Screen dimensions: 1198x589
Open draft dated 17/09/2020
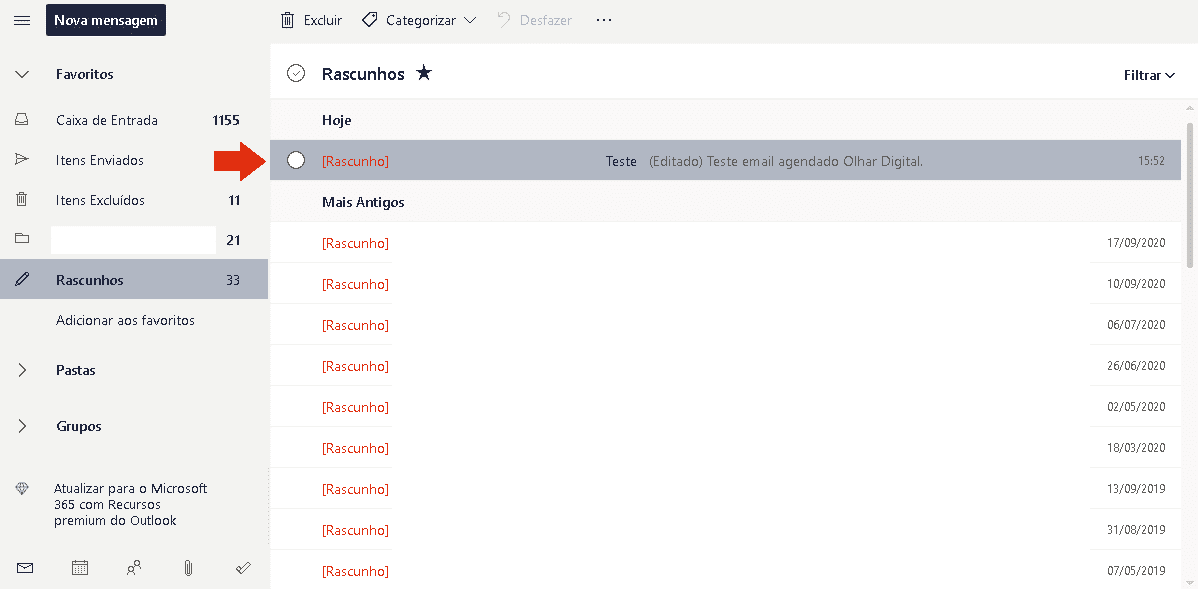[x=726, y=243]
